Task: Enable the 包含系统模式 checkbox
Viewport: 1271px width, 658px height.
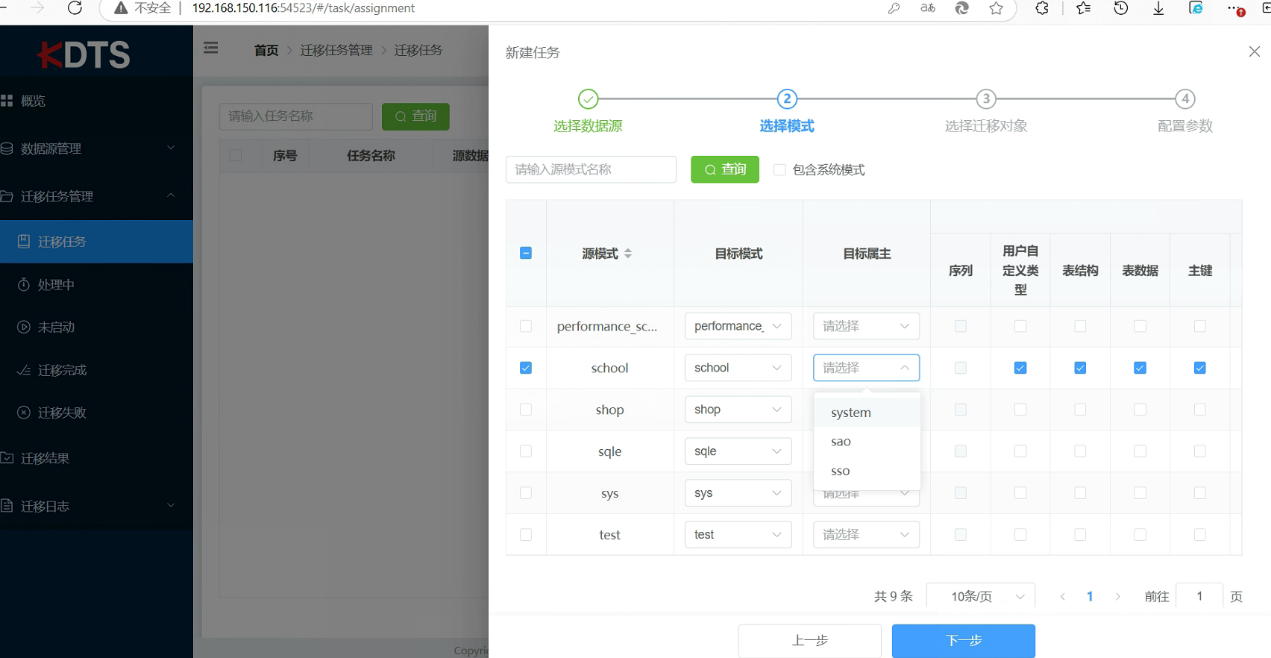Action: pyautogui.click(x=780, y=170)
